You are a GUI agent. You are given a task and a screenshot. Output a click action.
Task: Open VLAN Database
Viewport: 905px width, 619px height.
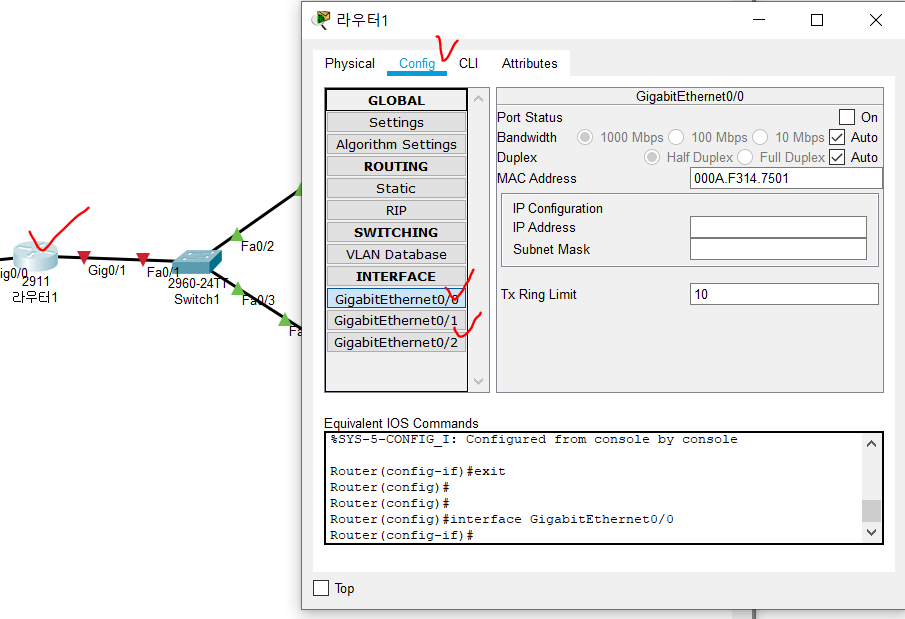397,254
